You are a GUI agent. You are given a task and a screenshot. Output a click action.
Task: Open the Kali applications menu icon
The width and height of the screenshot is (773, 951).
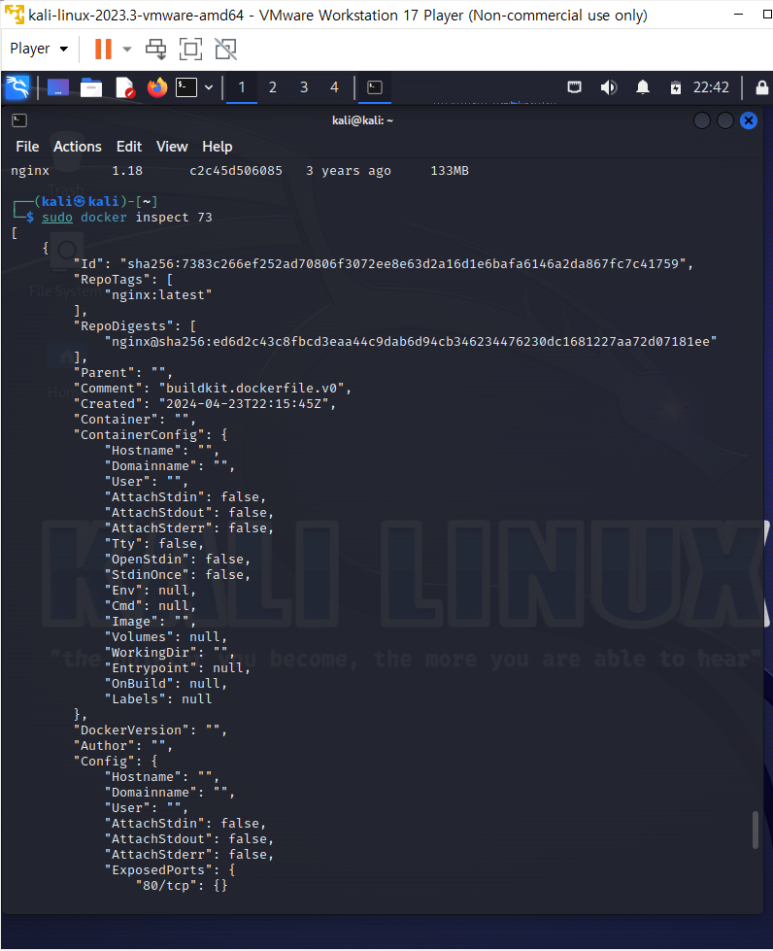[17, 87]
